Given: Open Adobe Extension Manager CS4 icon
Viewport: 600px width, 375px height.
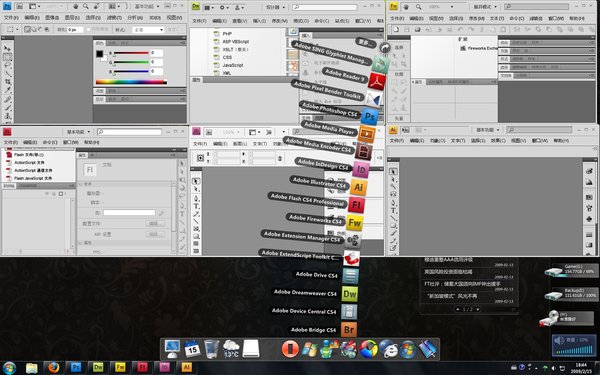Looking at the screenshot, I should (353, 240).
